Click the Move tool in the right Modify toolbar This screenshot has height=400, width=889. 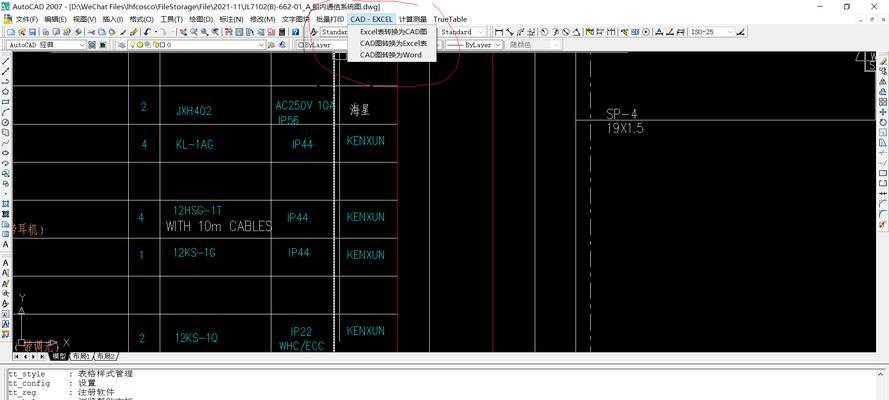coord(883,112)
